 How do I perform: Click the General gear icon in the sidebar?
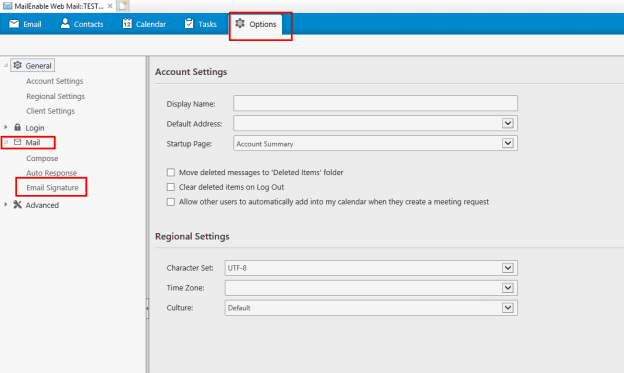pyautogui.click(x=18, y=65)
